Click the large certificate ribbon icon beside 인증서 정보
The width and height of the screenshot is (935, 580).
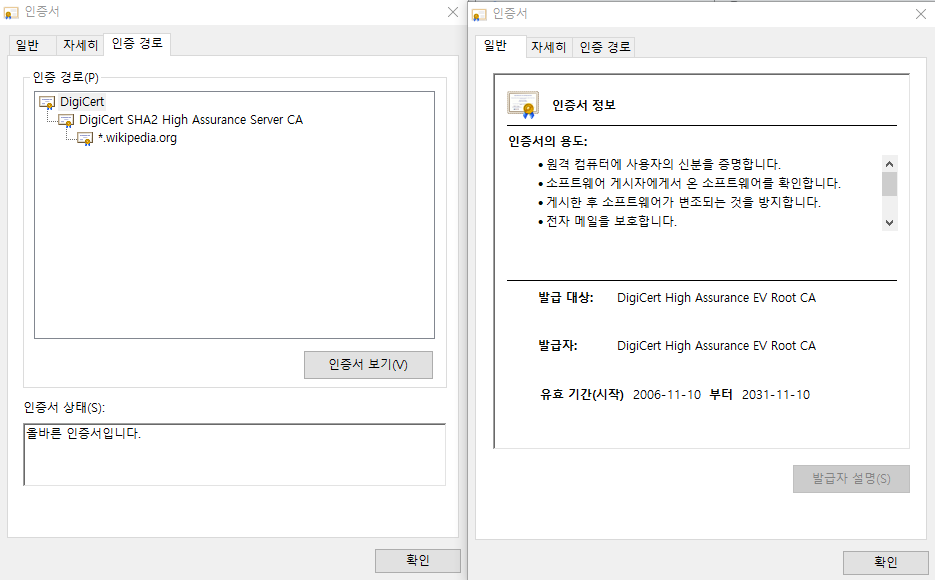(523, 105)
